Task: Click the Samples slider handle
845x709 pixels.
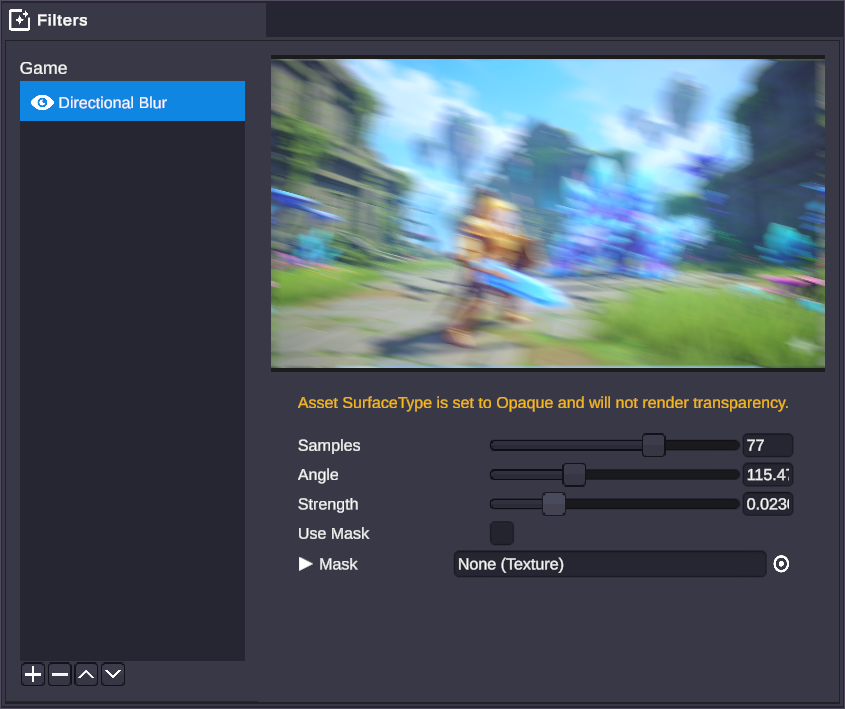Action: [x=653, y=445]
